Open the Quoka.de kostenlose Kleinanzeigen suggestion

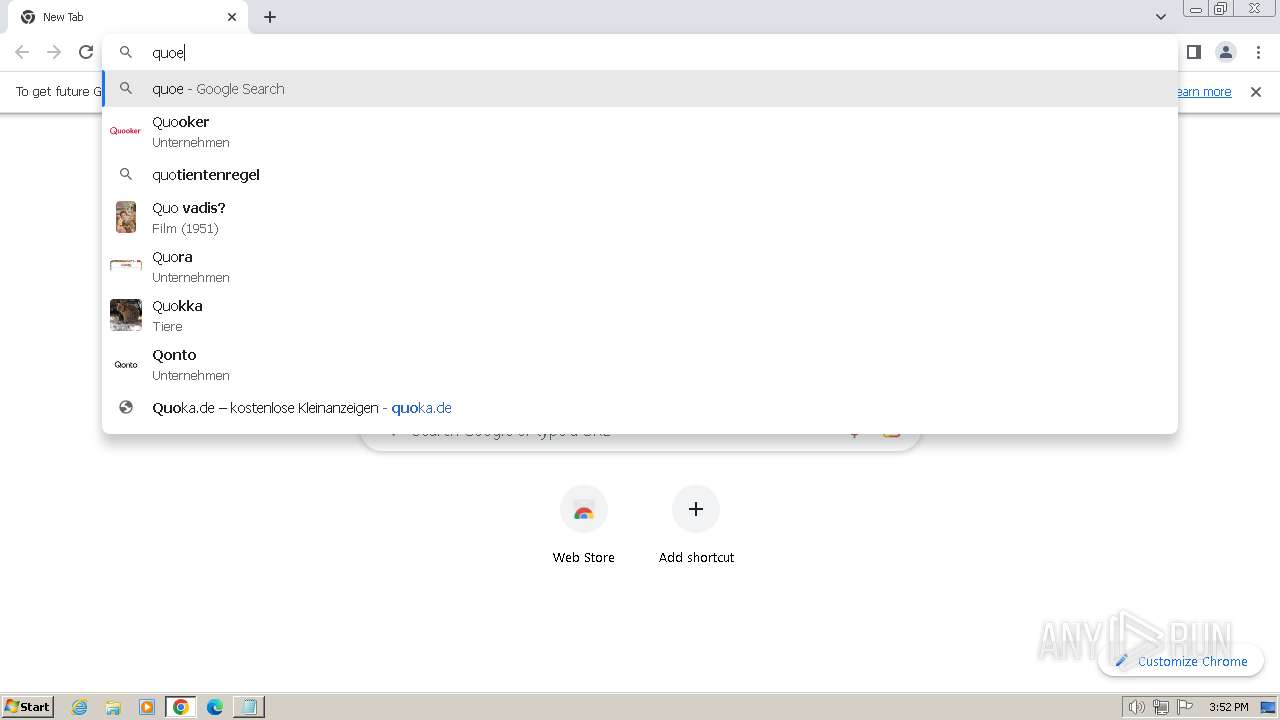click(x=640, y=408)
